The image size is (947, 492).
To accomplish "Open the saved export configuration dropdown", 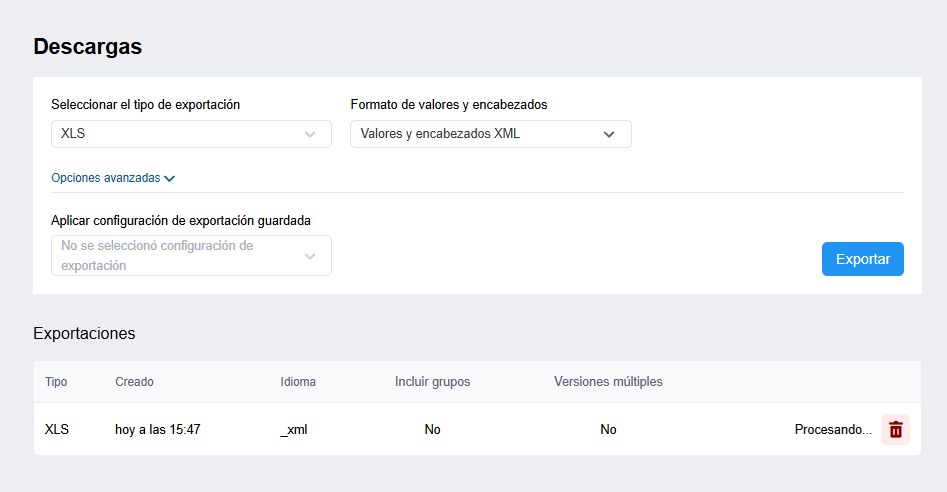I will [x=191, y=255].
